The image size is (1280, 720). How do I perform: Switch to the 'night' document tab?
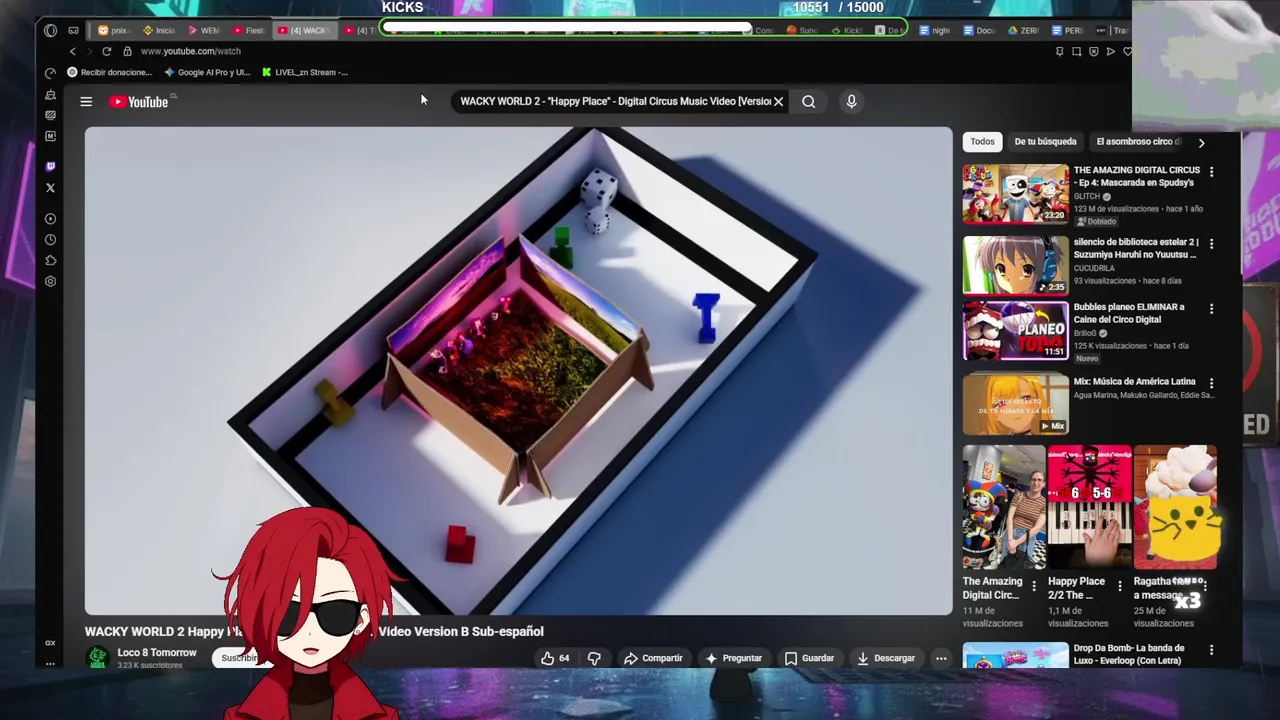point(934,30)
